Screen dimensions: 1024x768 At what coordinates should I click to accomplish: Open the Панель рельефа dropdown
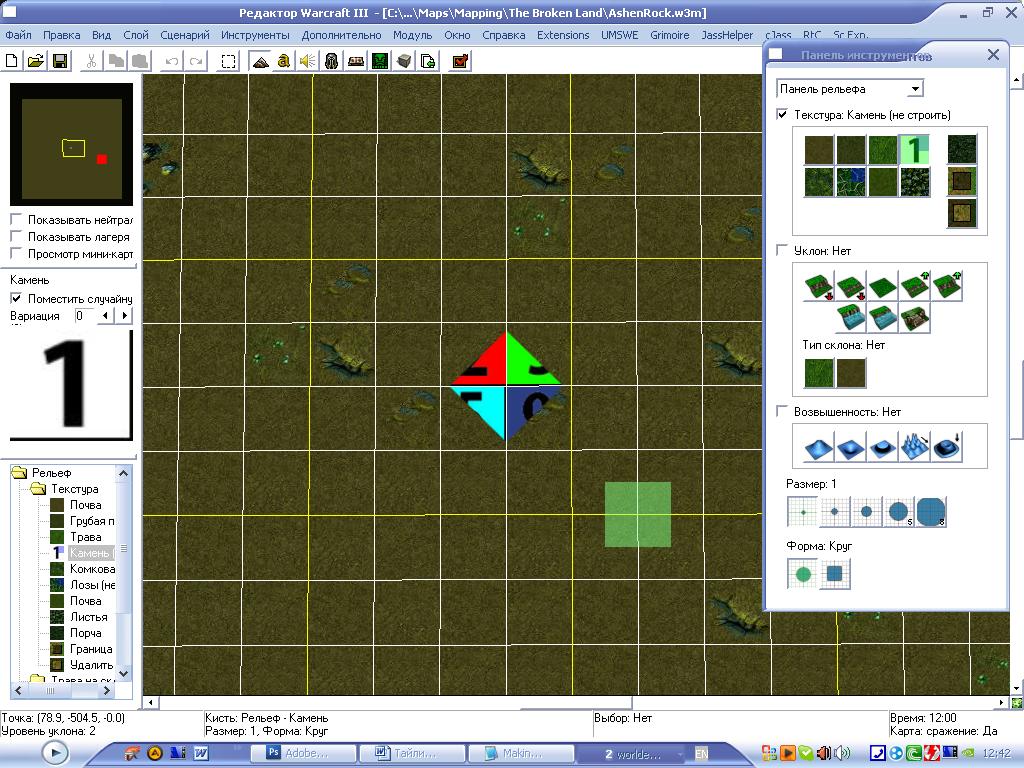(916, 89)
